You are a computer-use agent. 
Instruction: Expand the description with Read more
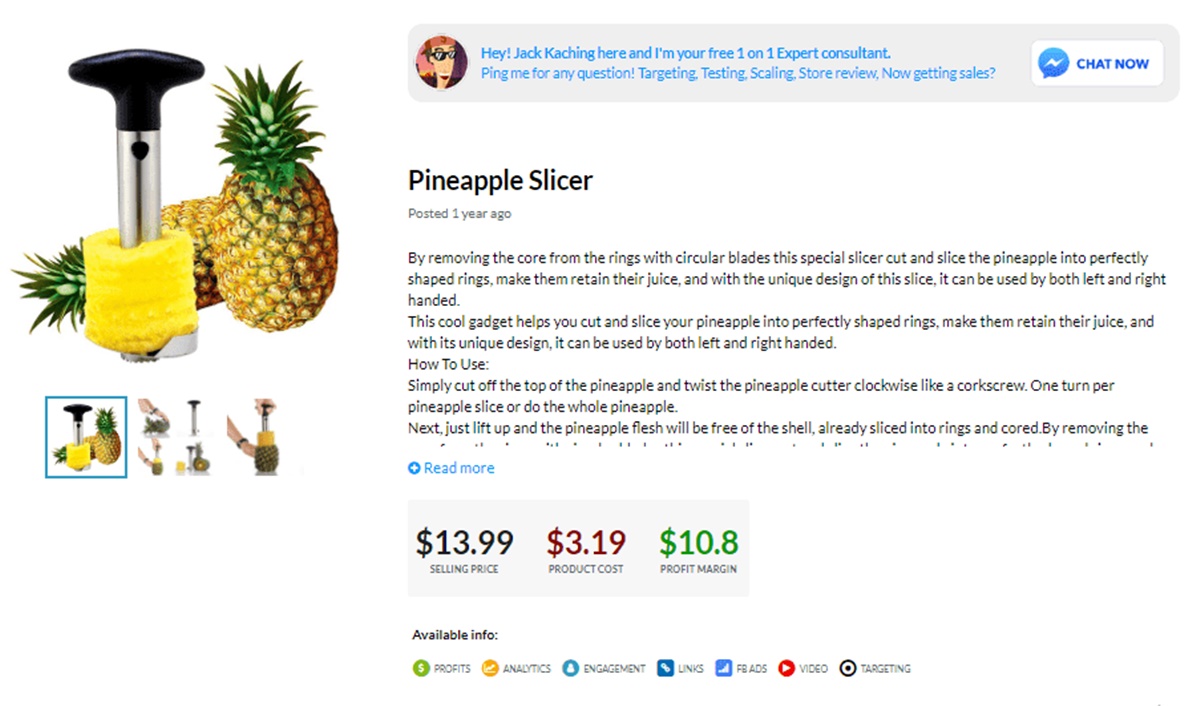tap(451, 468)
